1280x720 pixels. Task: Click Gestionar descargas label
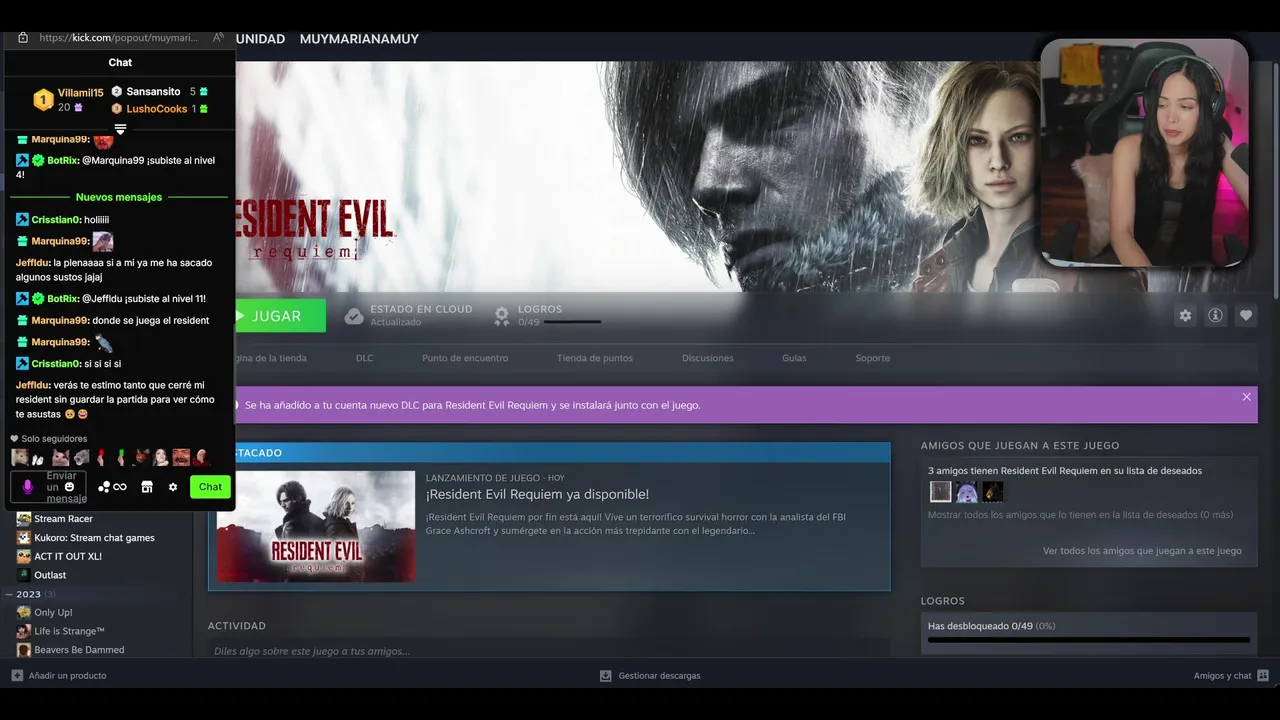tap(659, 675)
